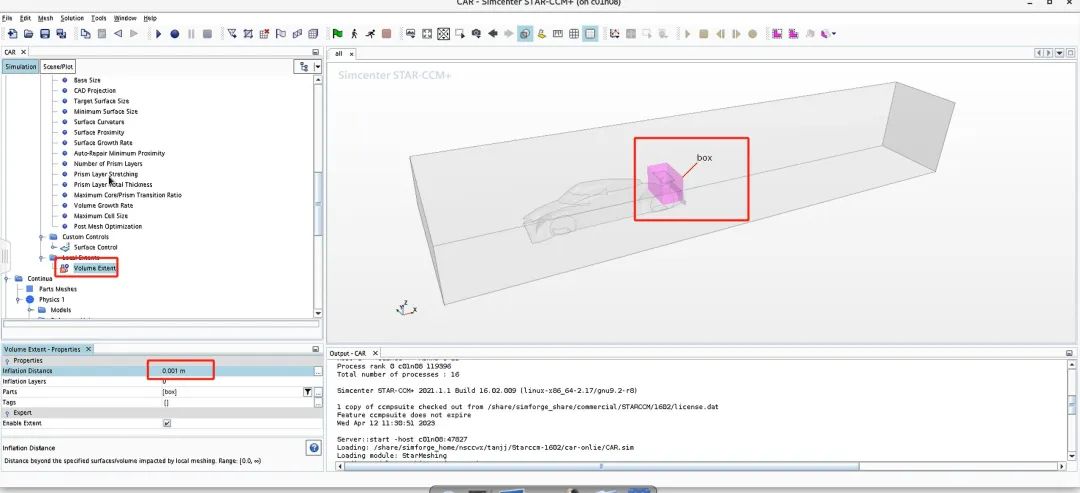The image size is (1080, 493).
Task: Open the Window menu
Action: click(x=125, y=18)
